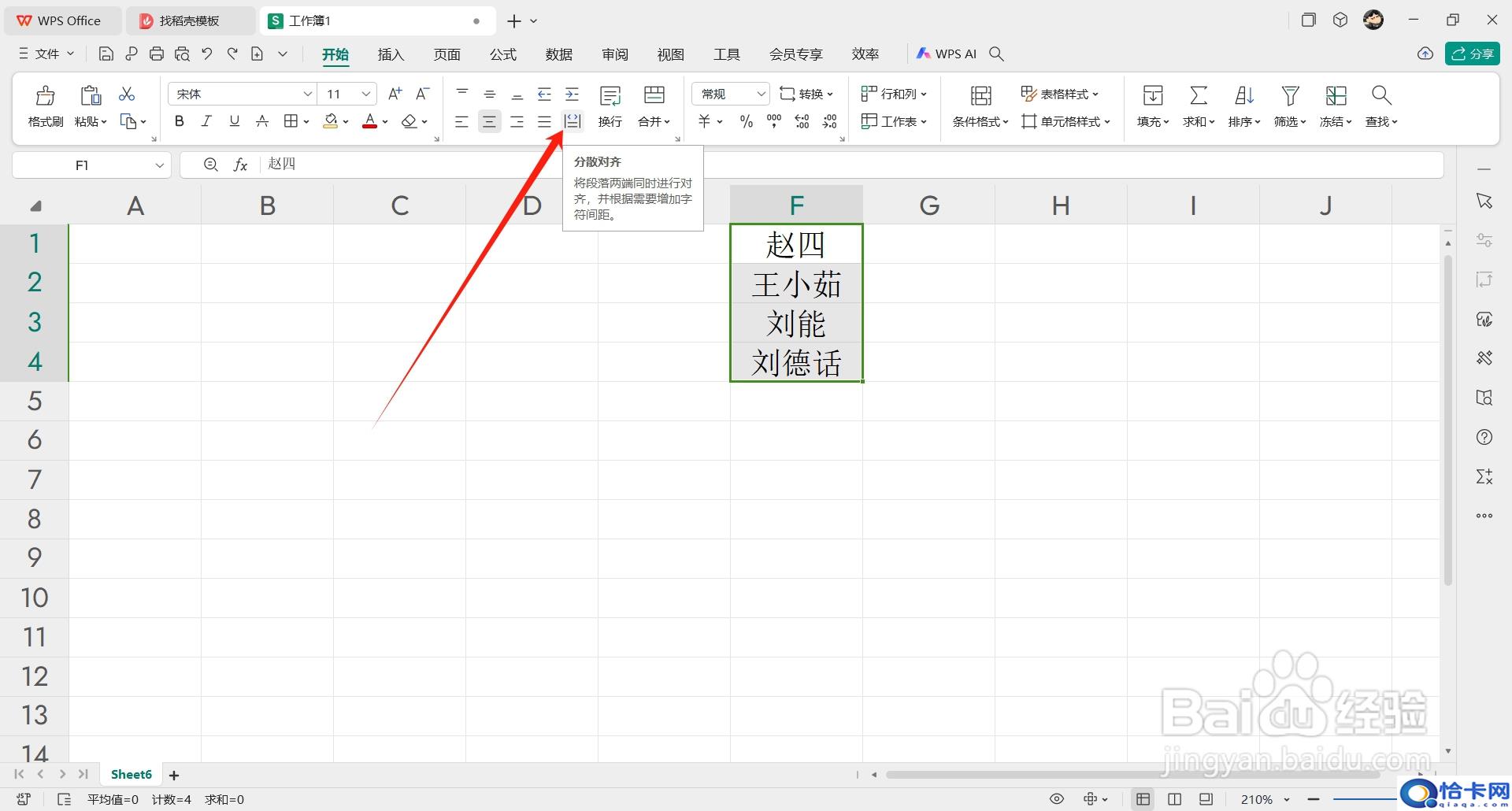1512x811 pixels.
Task: Click the sidebar selection arrow icon
Action: pos(1484,201)
